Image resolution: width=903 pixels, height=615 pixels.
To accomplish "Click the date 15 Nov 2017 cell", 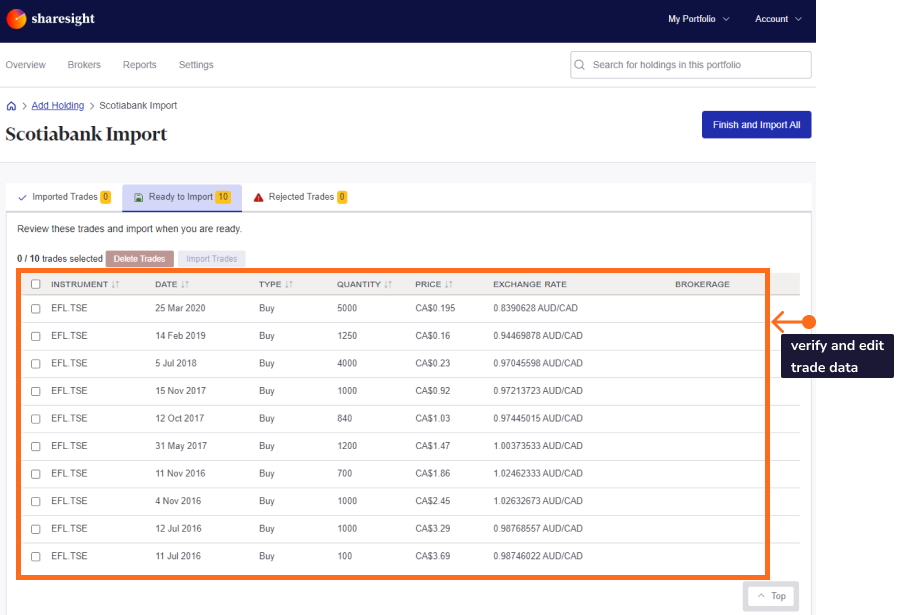I will [x=180, y=391].
